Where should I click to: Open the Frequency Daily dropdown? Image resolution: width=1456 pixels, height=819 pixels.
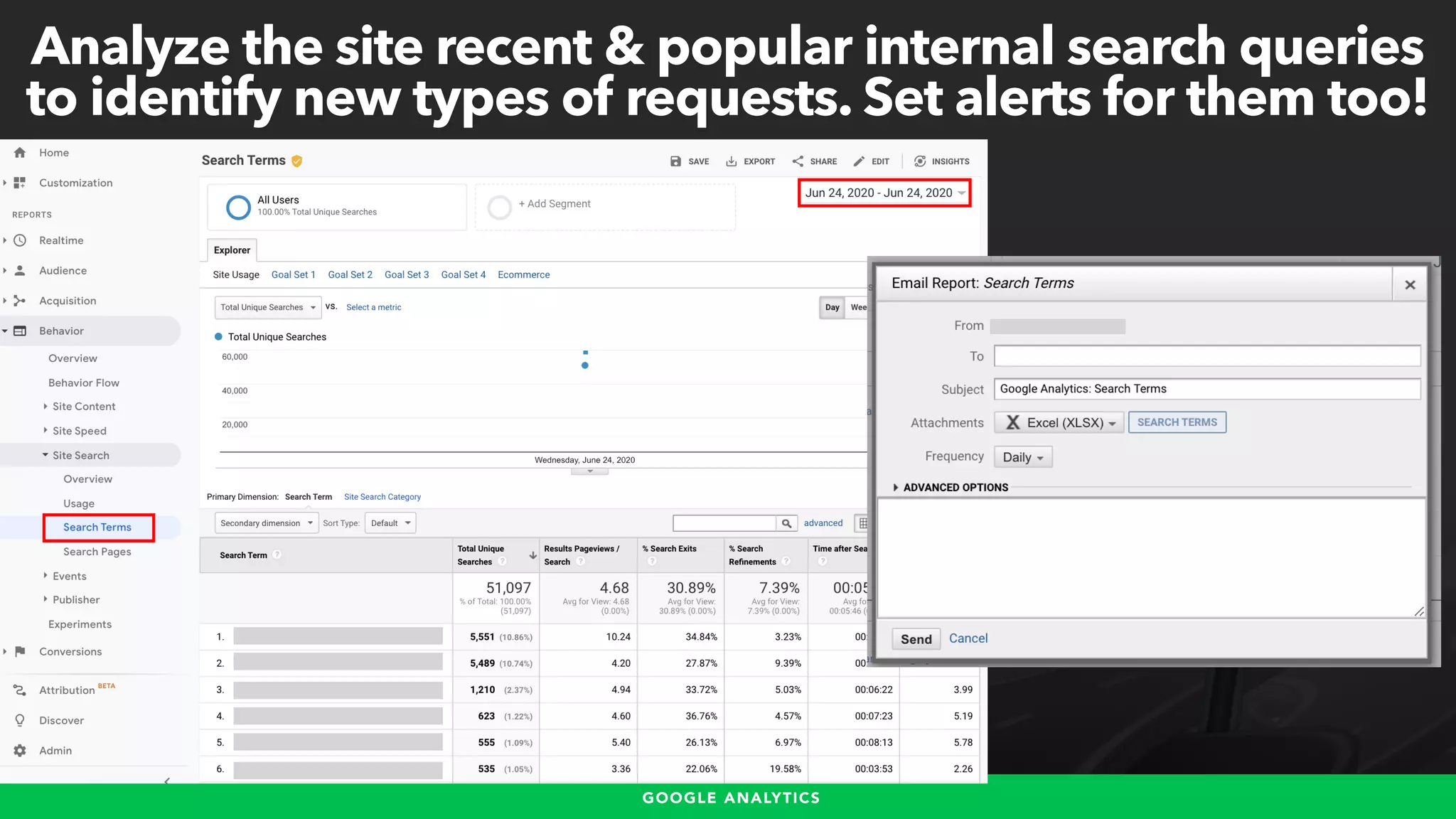tap(1023, 457)
